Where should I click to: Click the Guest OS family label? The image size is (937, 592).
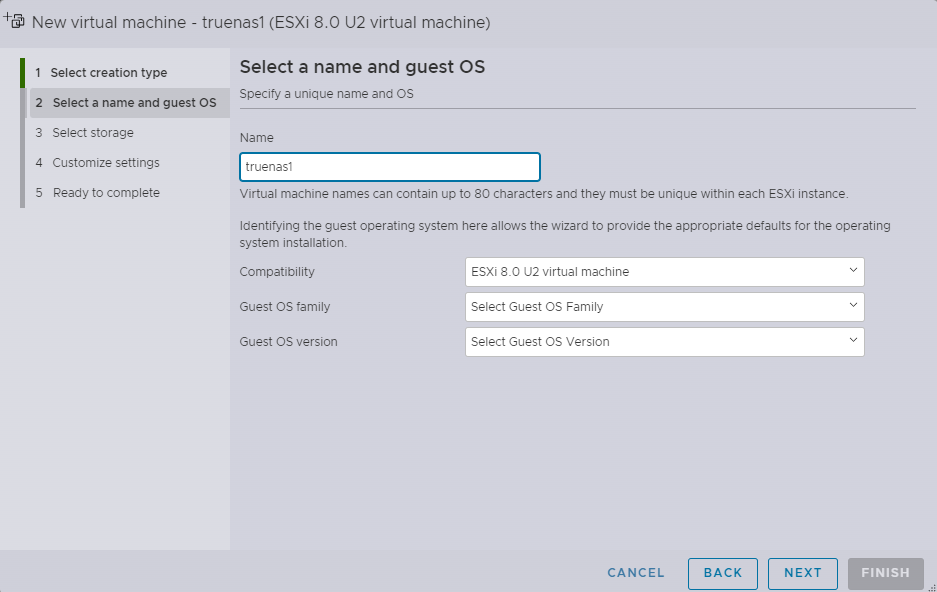coord(285,307)
